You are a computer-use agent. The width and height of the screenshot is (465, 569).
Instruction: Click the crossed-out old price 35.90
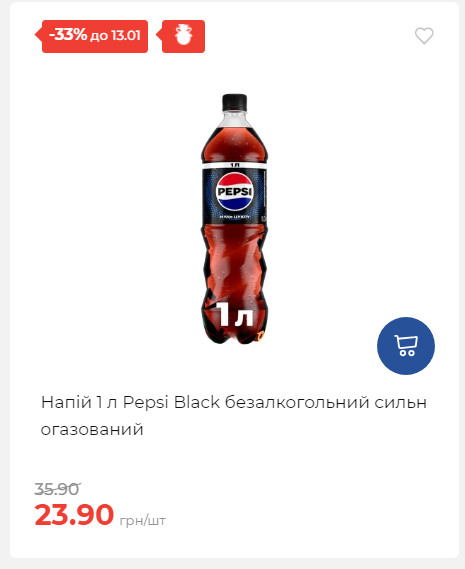pos(57,489)
